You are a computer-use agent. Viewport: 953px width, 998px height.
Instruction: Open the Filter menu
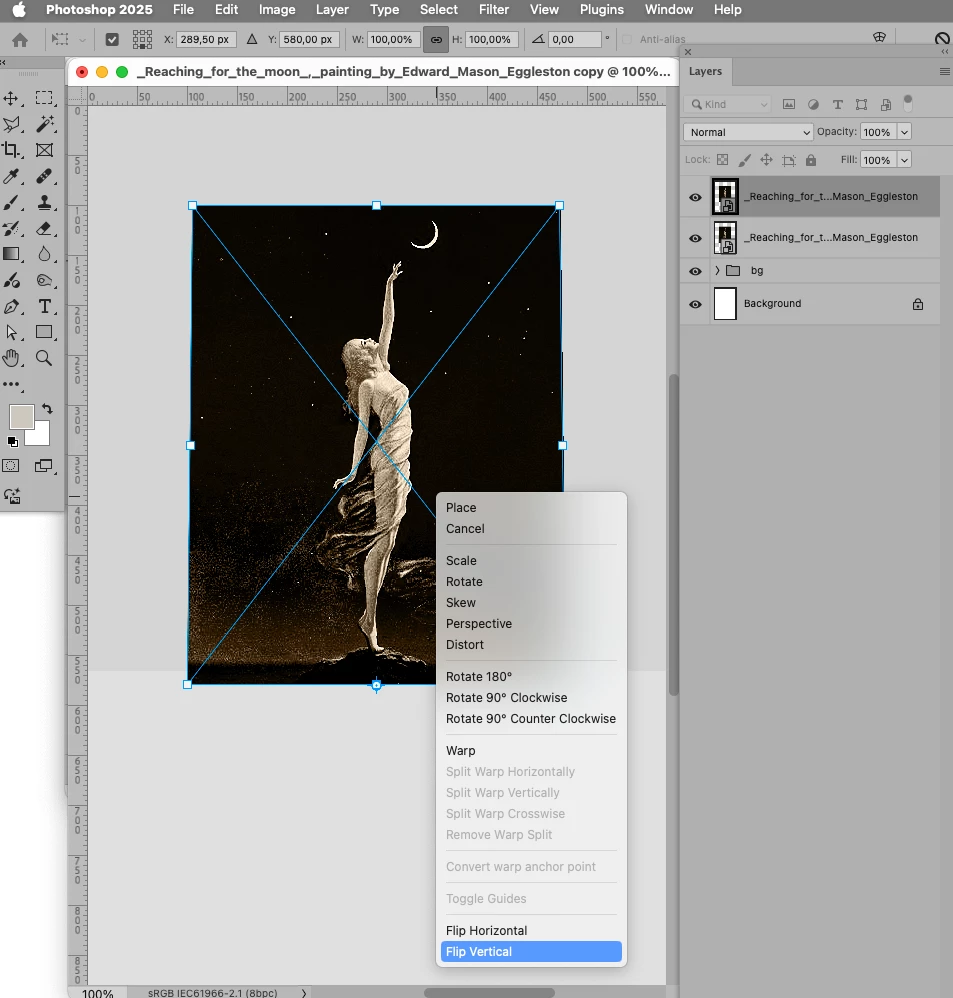493,10
